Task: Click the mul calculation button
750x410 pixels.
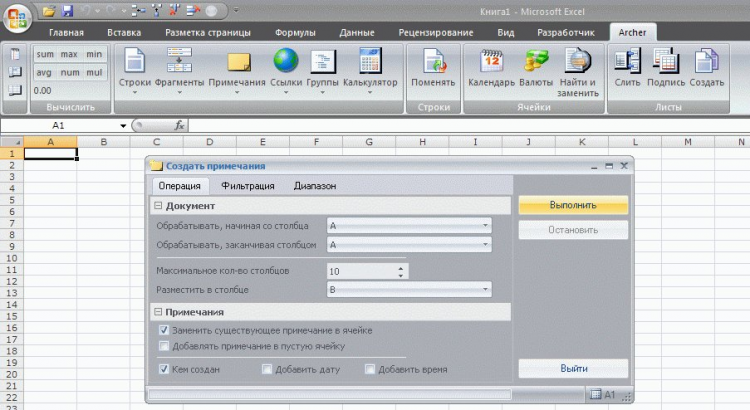Action: click(x=94, y=72)
